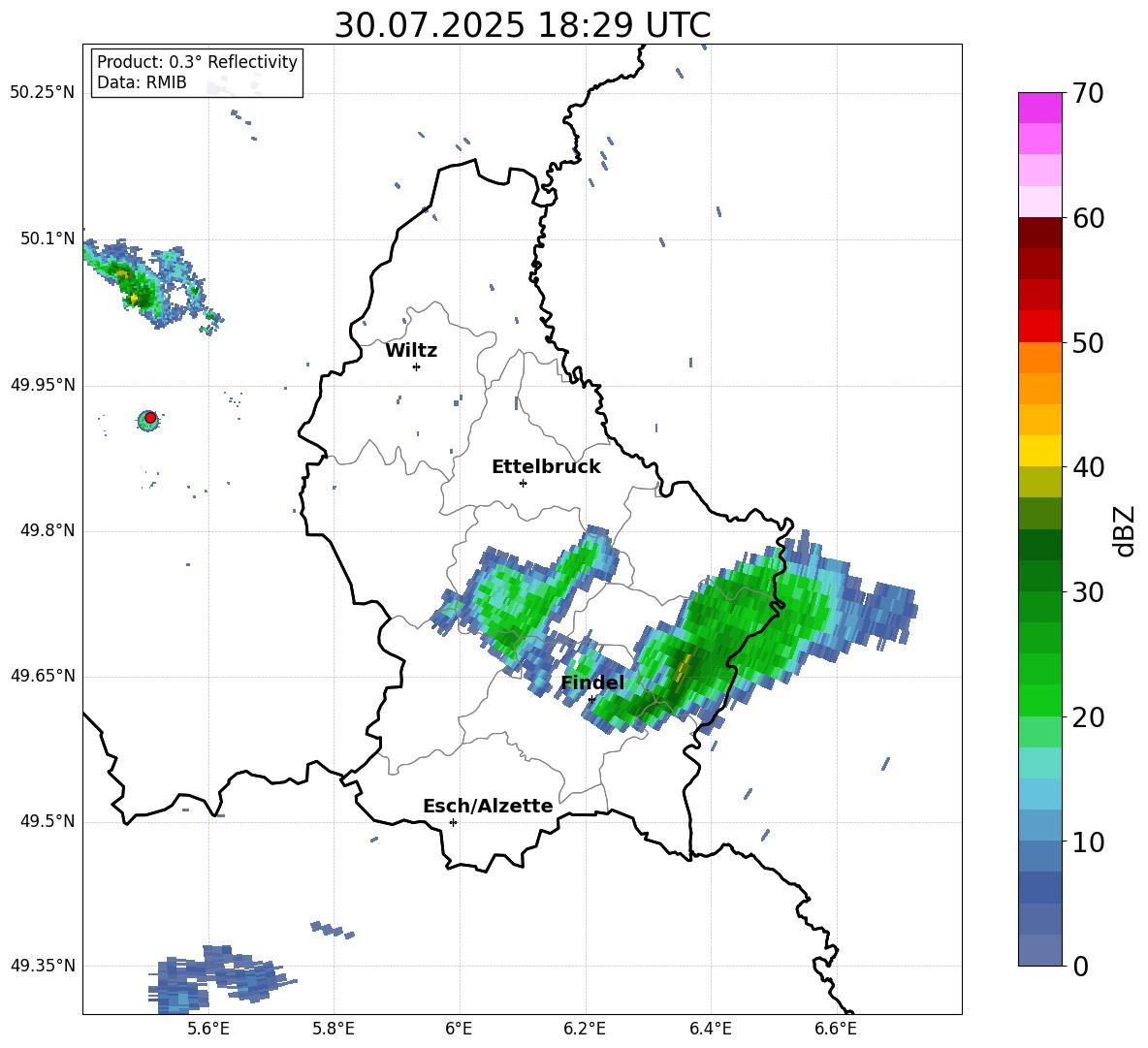This screenshot has height=1048, width=1148.
Task: Click the 6.2°E longitude label
Action: click(585, 1029)
